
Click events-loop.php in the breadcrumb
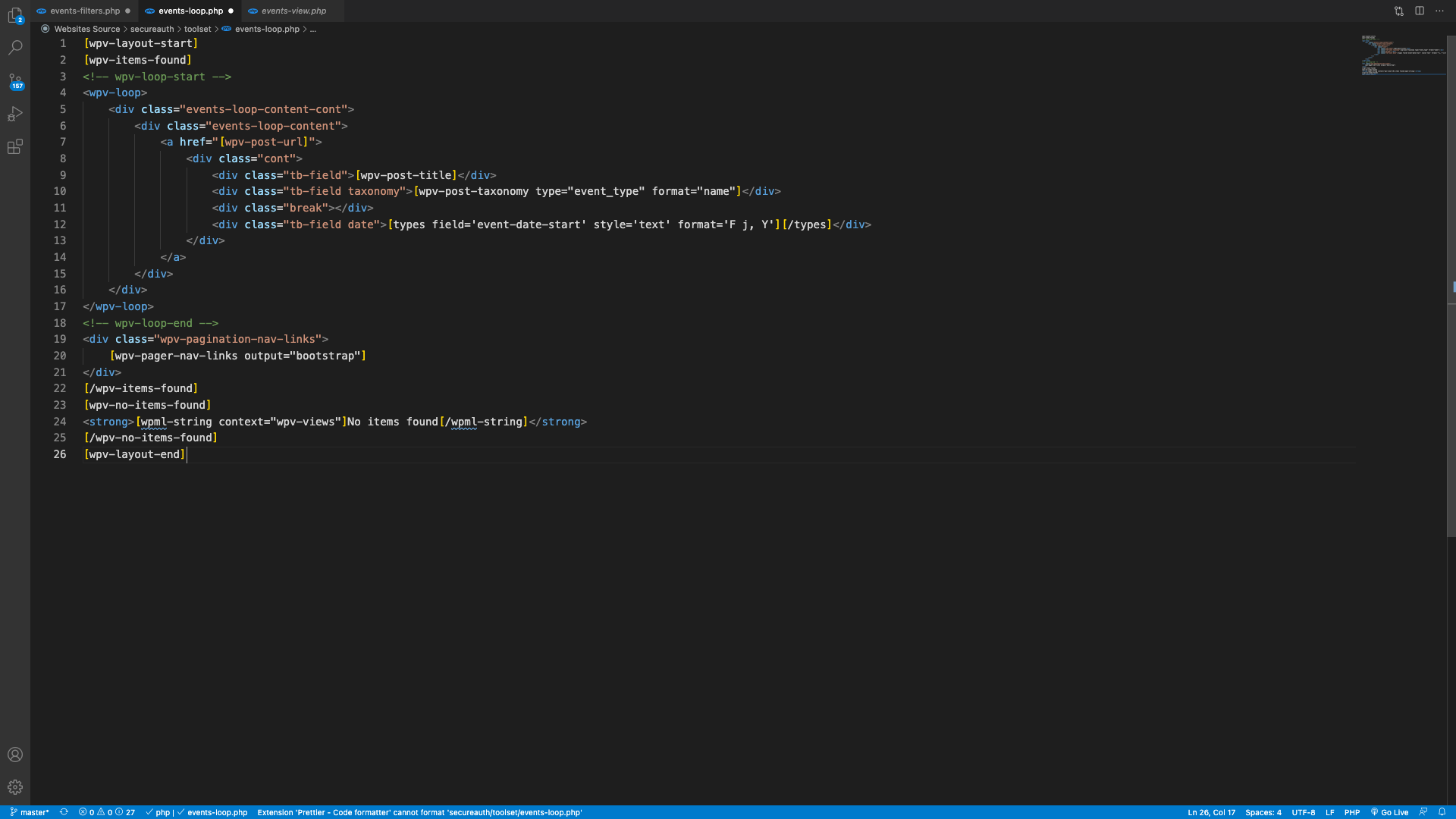(267, 29)
